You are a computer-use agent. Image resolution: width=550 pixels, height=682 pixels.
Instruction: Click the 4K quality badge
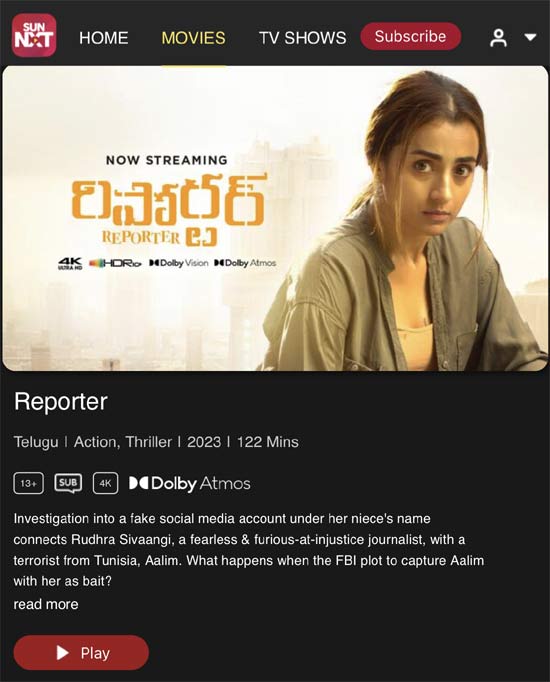[x=105, y=483]
